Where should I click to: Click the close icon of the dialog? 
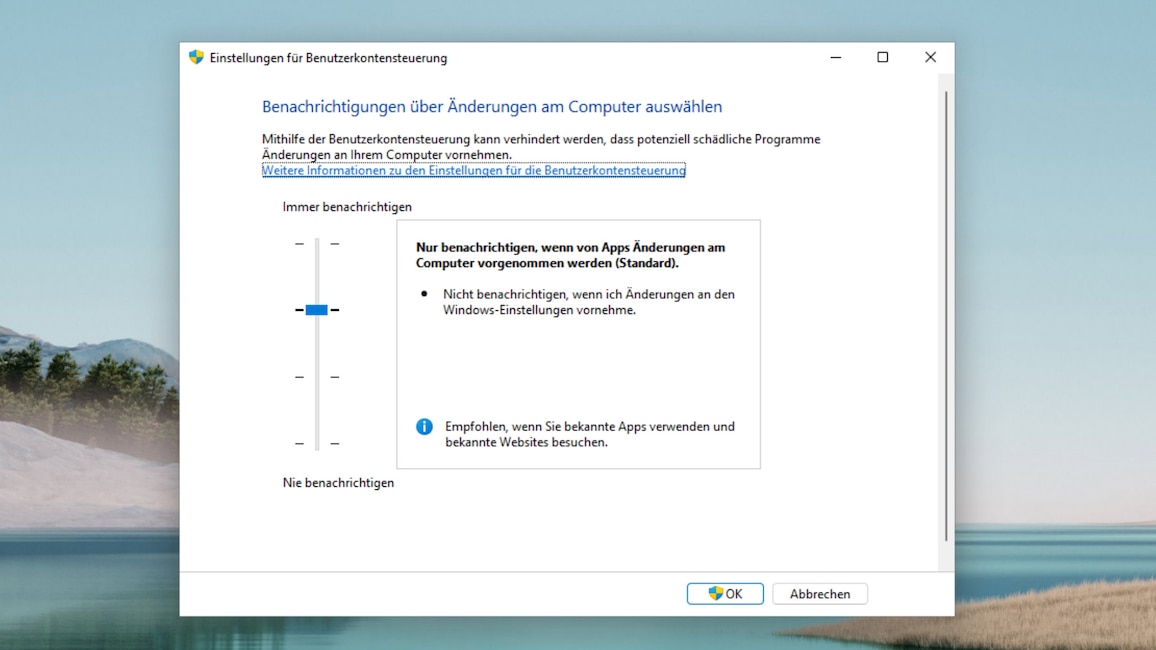[x=930, y=57]
